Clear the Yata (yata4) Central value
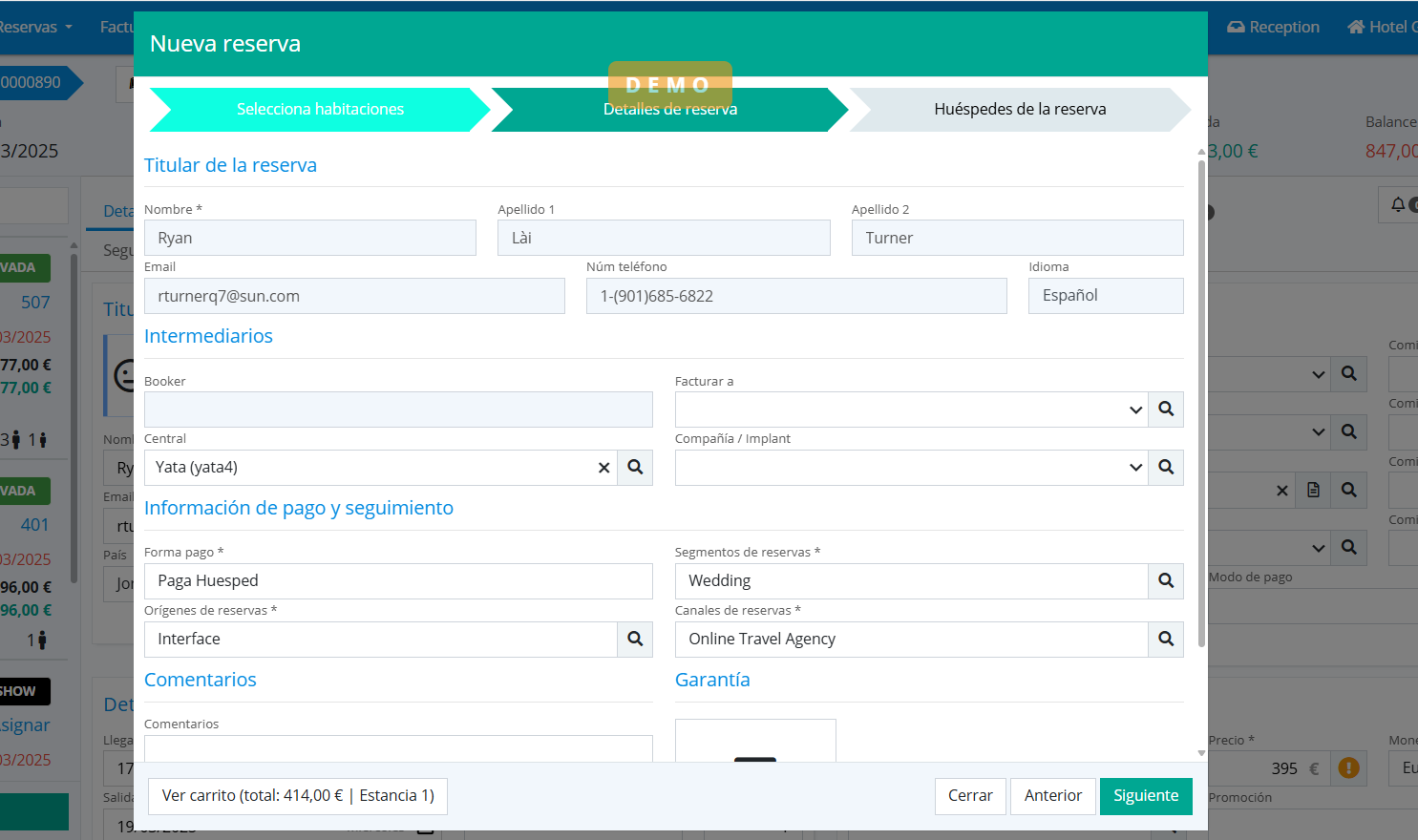Screen dimensions: 1418x840 603,468
